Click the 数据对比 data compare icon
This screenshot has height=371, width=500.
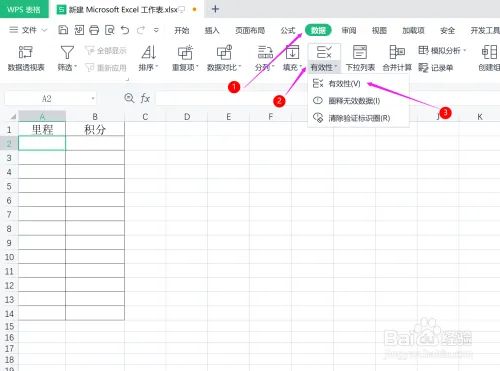tap(224, 52)
